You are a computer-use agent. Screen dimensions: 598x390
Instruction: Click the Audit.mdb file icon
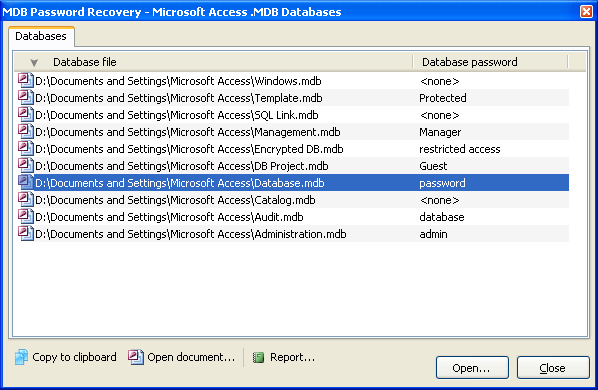[x=26, y=217]
